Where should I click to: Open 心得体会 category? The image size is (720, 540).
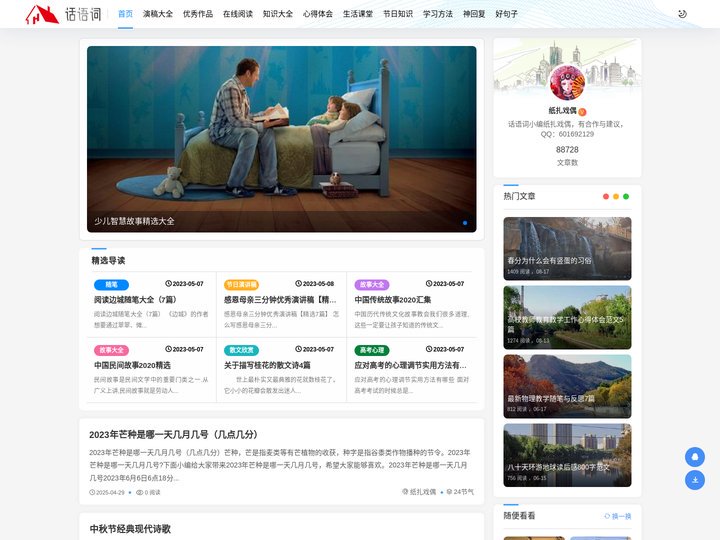318,14
